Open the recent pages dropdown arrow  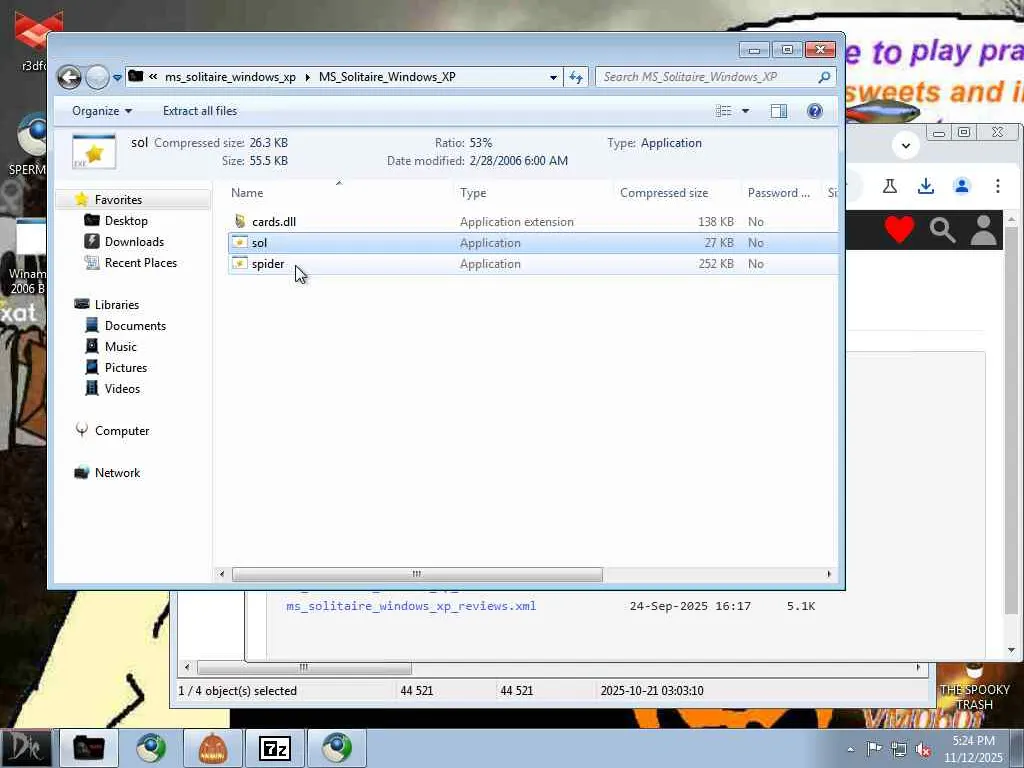pyautogui.click(x=118, y=77)
